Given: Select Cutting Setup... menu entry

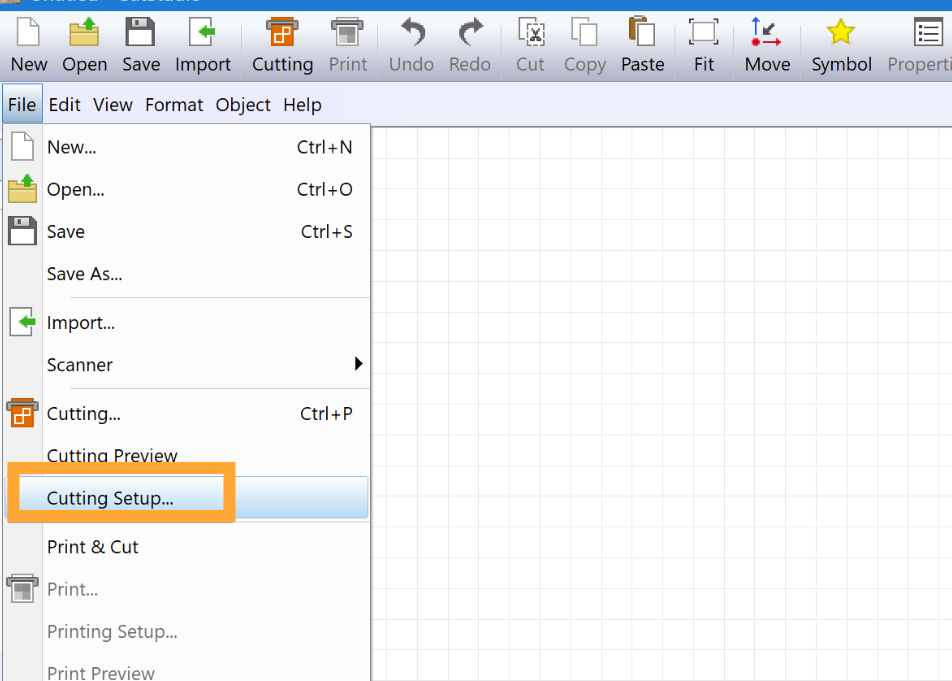Looking at the screenshot, I should click(186, 498).
